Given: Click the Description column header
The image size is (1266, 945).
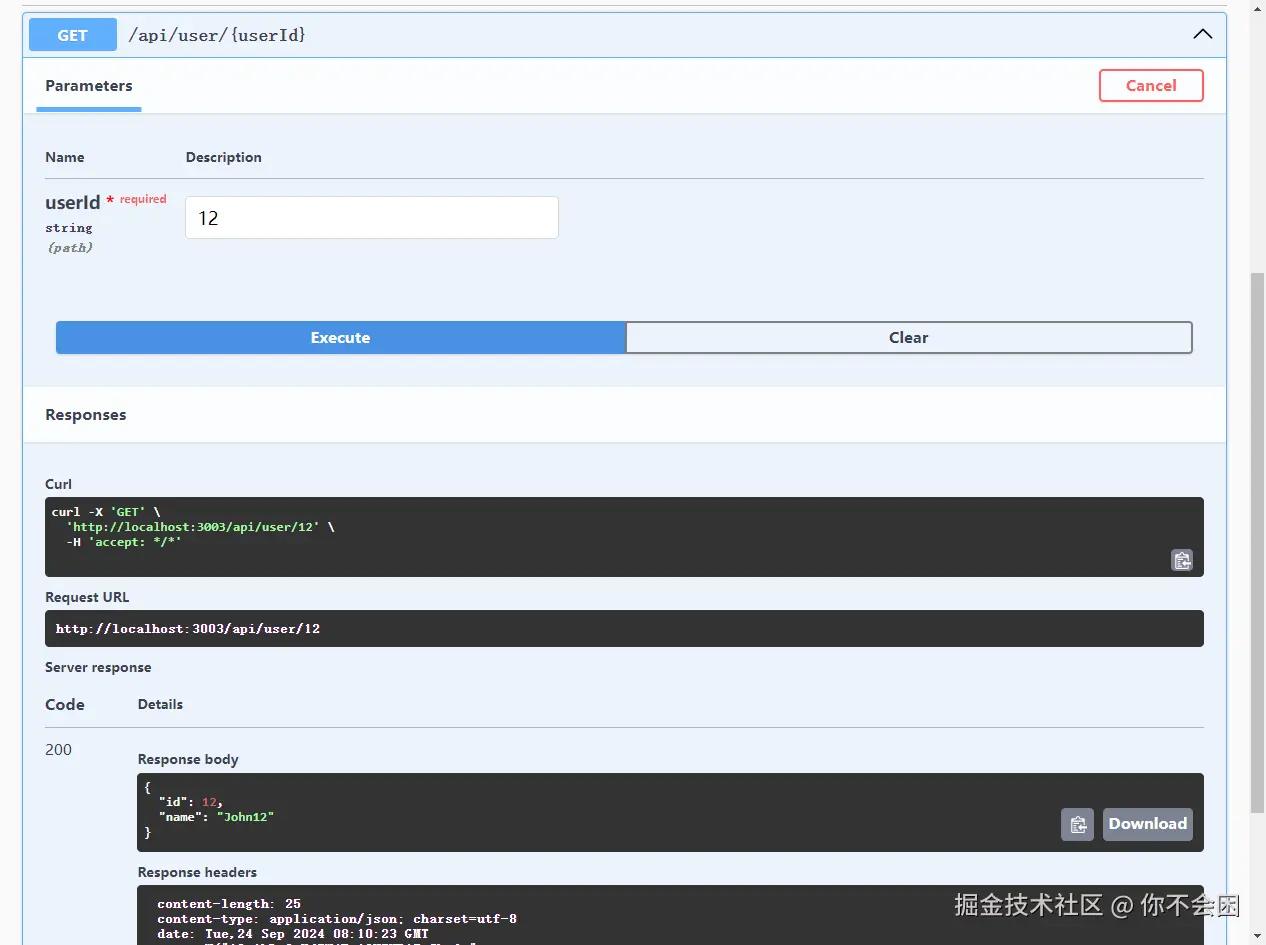Looking at the screenshot, I should pos(224,158).
